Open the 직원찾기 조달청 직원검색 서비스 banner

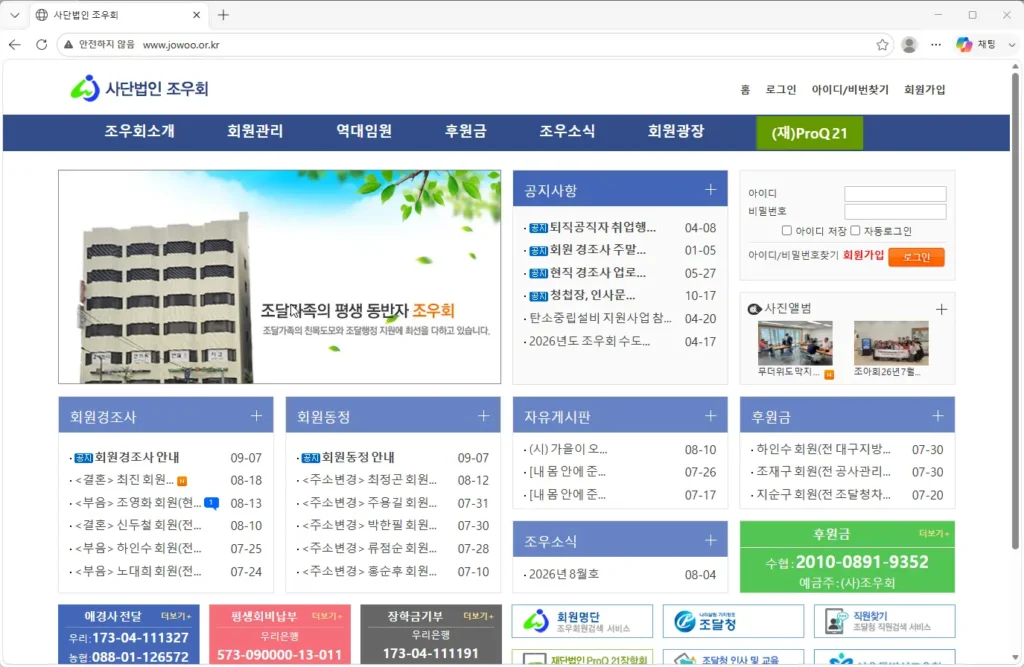[x=884, y=621]
